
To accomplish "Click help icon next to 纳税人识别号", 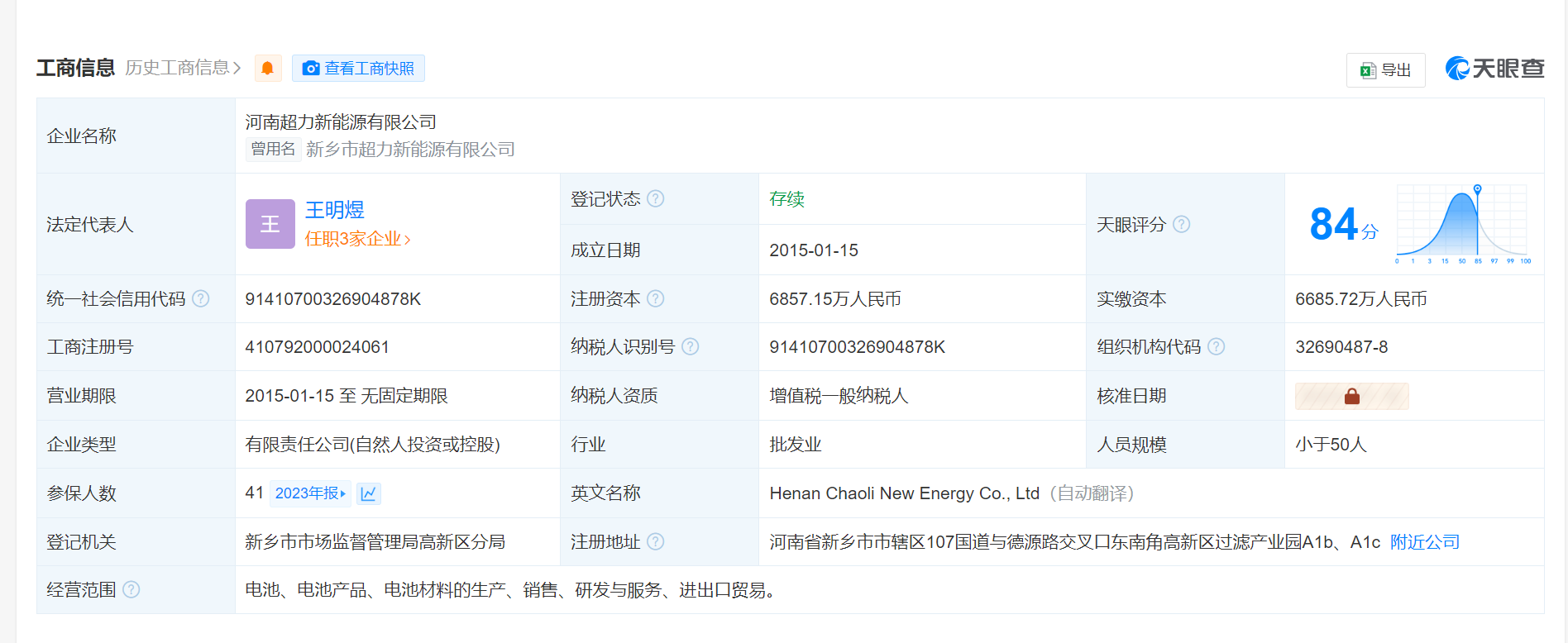I will 691,347.
